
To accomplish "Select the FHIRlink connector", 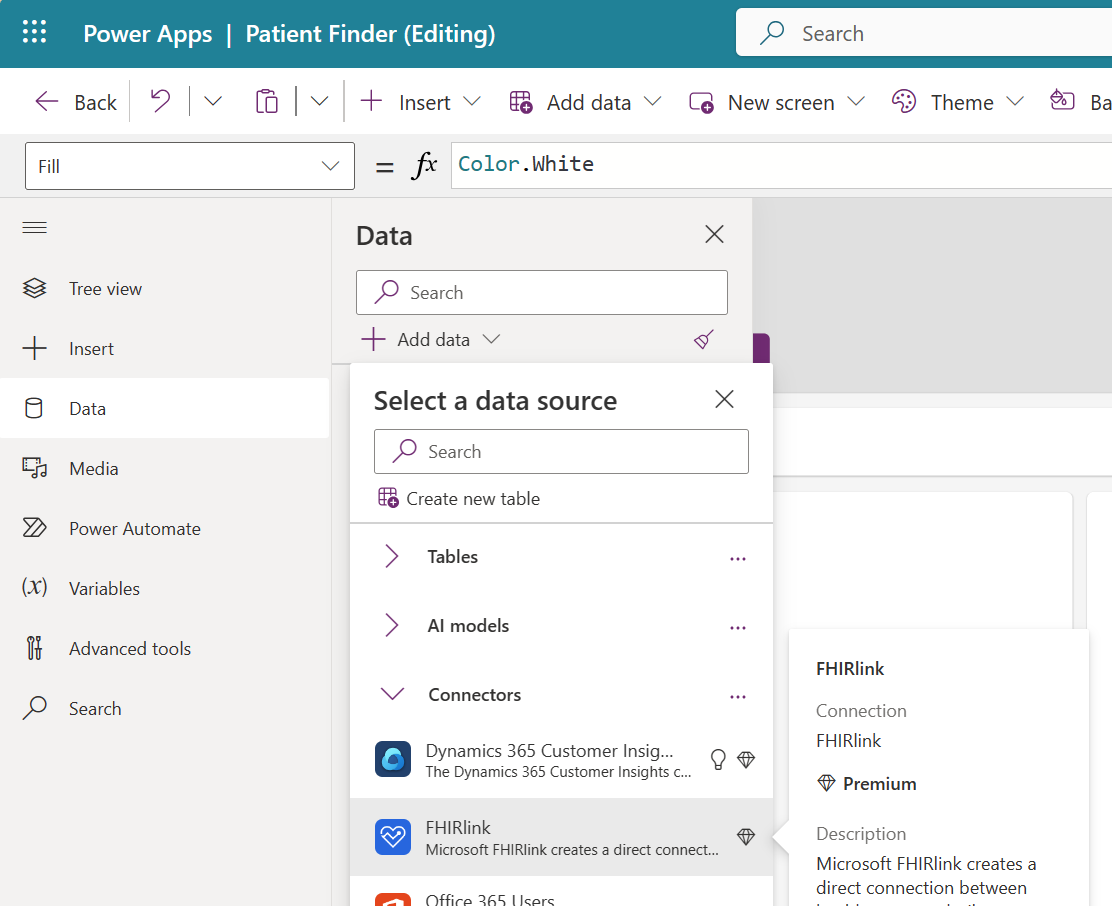I will pyautogui.click(x=561, y=837).
